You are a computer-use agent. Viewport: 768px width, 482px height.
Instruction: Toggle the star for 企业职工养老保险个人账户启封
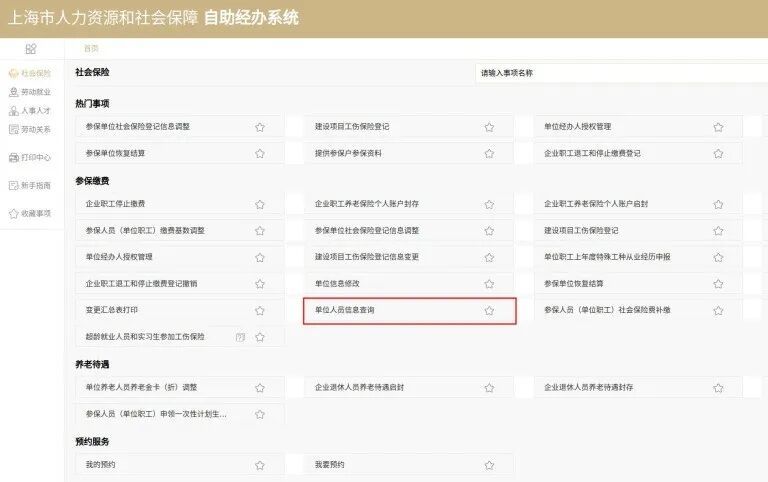pos(719,204)
